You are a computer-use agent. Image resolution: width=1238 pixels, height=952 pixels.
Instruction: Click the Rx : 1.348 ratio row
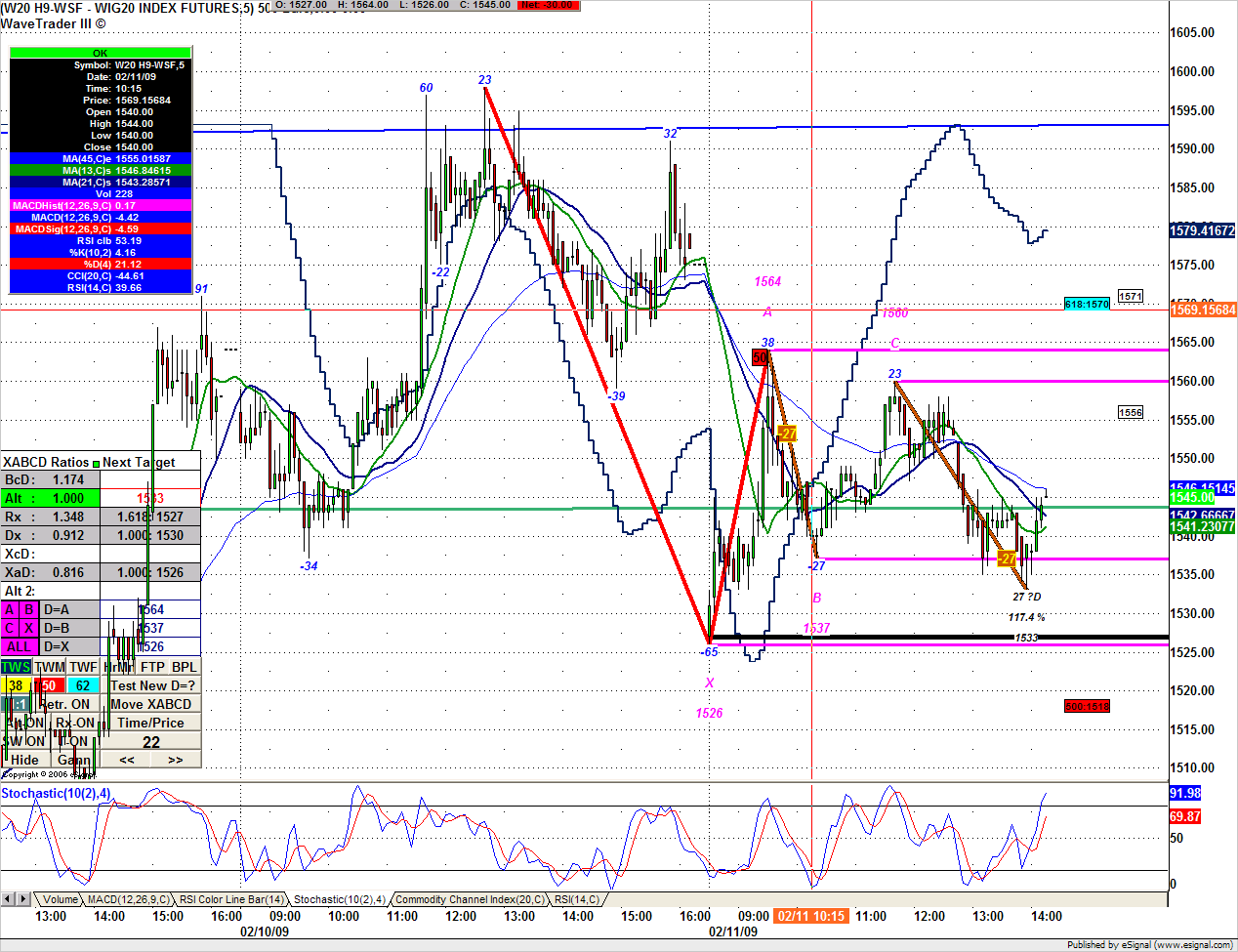click(51, 517)
